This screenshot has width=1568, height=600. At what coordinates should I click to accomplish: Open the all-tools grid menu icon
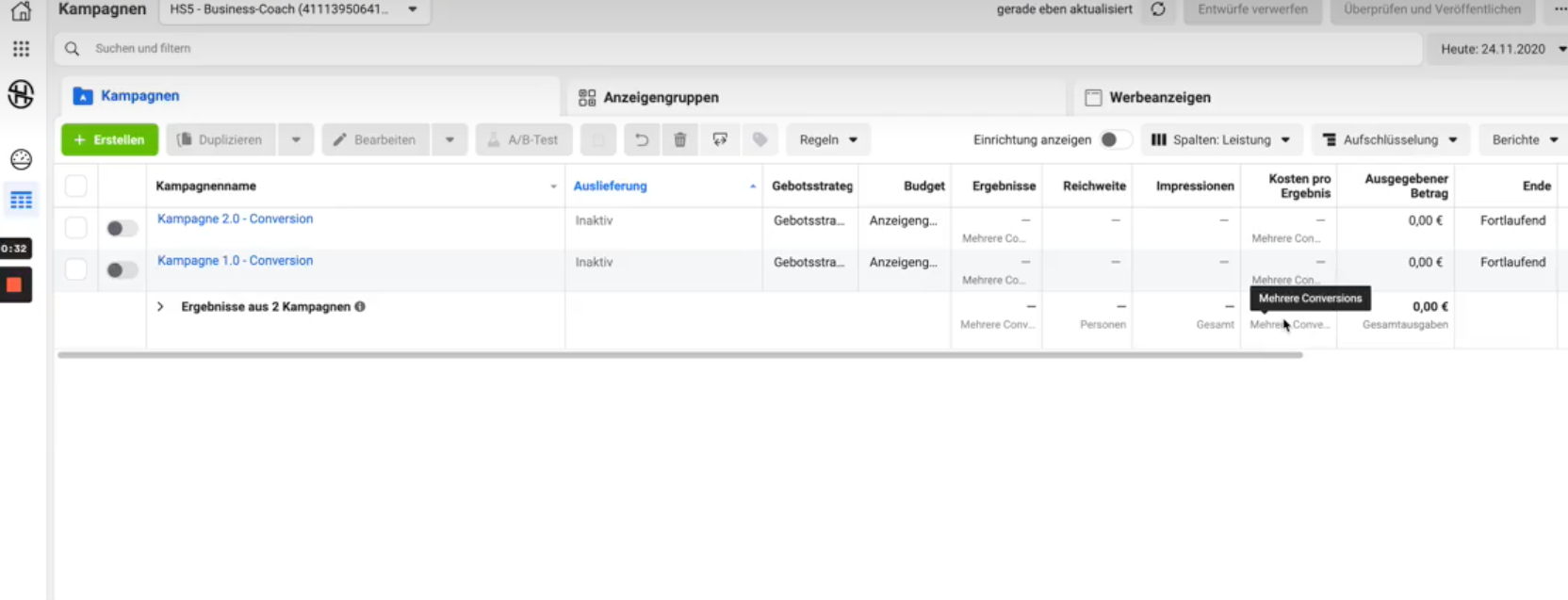[x=21, y=49]
